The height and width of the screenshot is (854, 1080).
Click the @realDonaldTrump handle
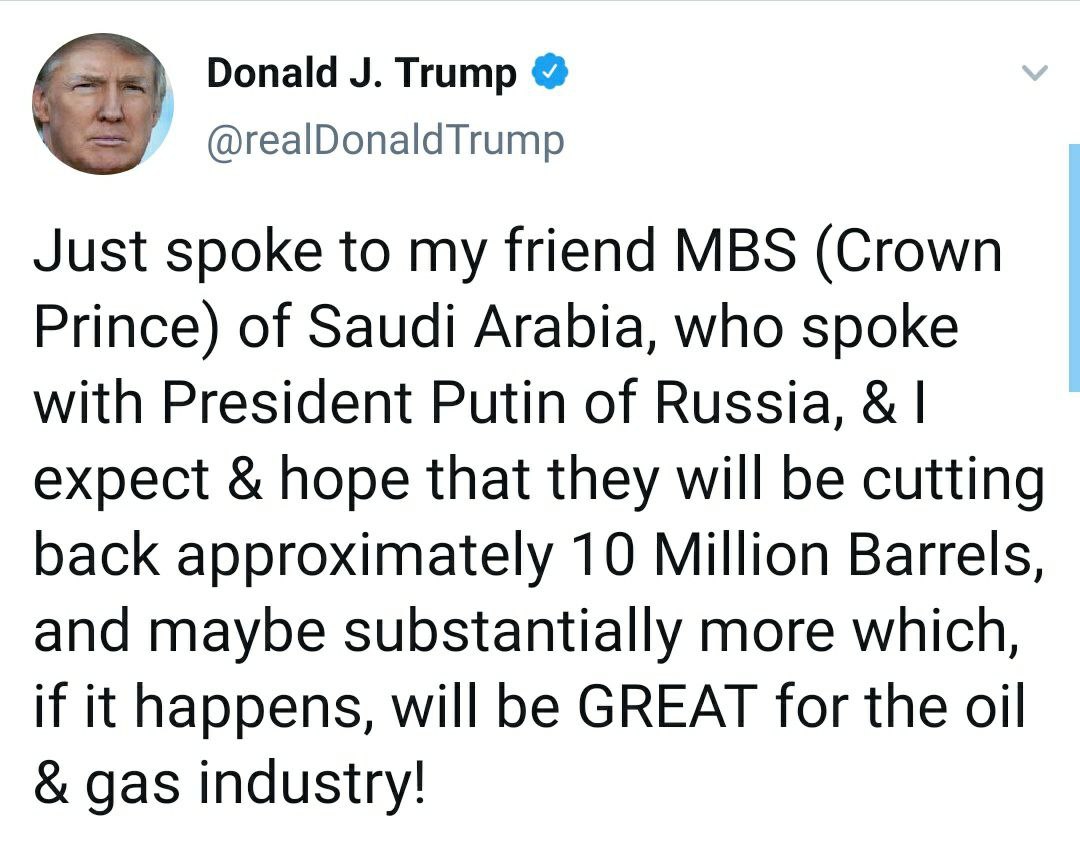click(x=385, y=140)
